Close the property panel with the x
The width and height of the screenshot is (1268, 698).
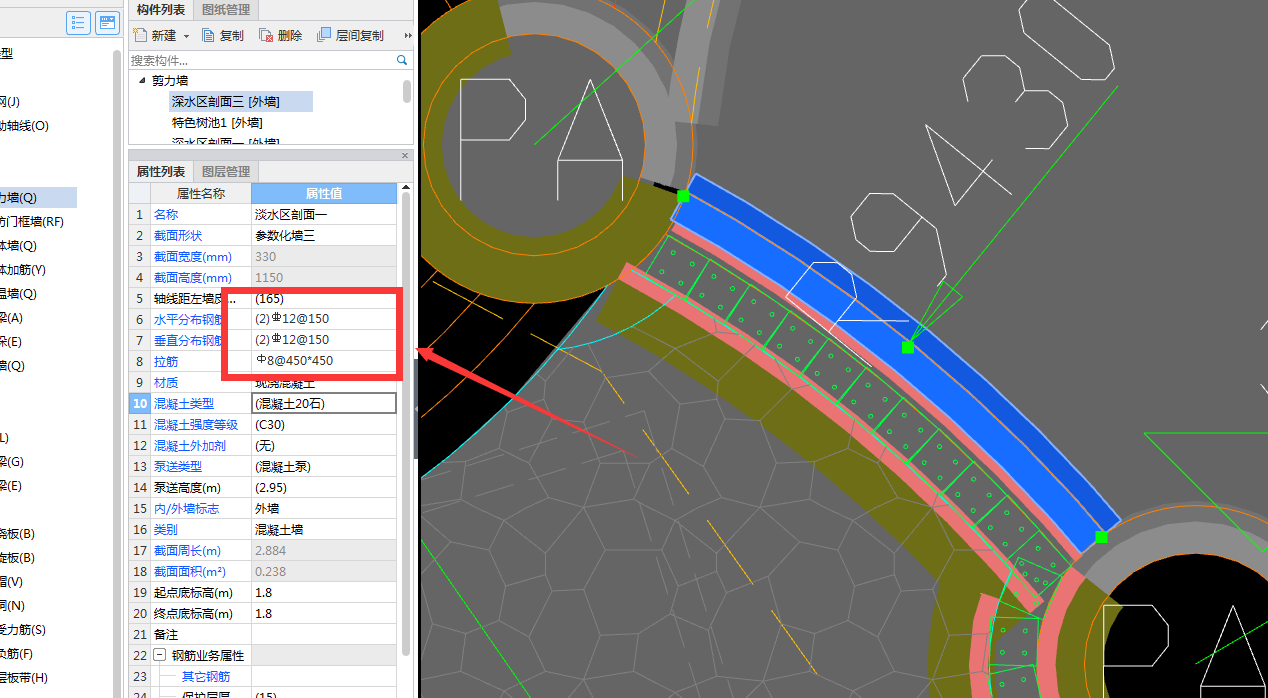[x=405, y=155]
